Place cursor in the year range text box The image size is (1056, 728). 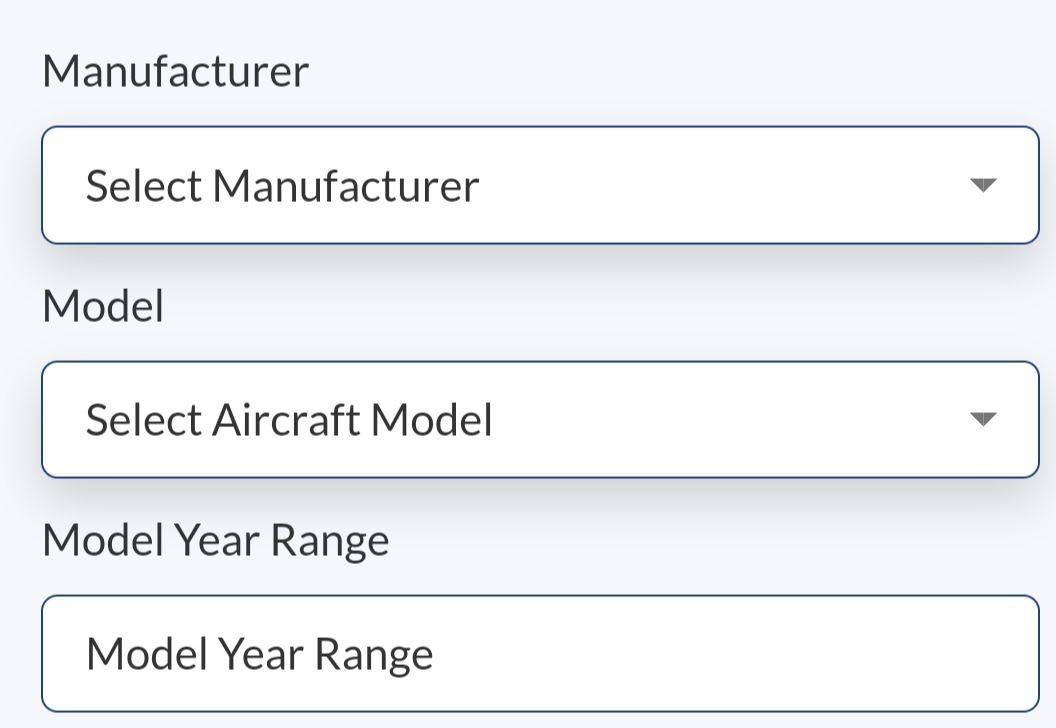tap(540, 654)
